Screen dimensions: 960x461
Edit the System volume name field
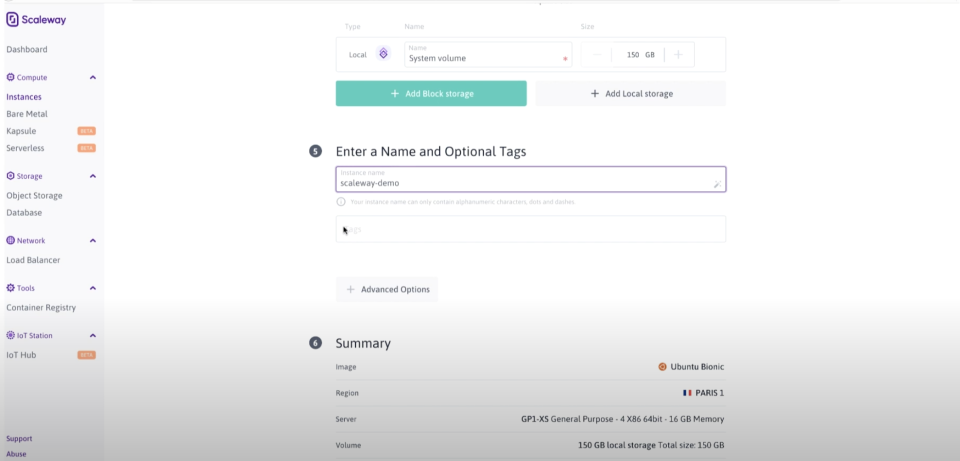click(488, 54)
